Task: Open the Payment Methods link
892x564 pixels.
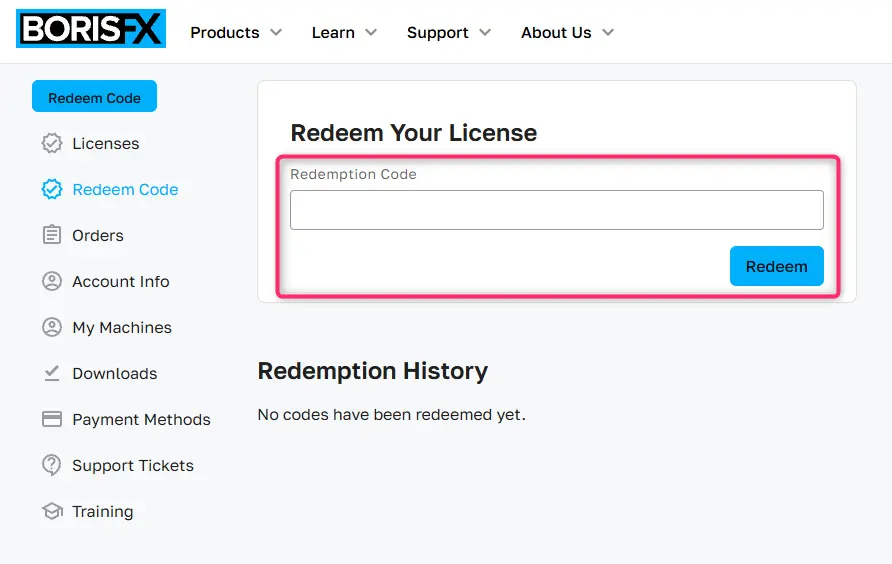Action: click(x=141, y=419)
